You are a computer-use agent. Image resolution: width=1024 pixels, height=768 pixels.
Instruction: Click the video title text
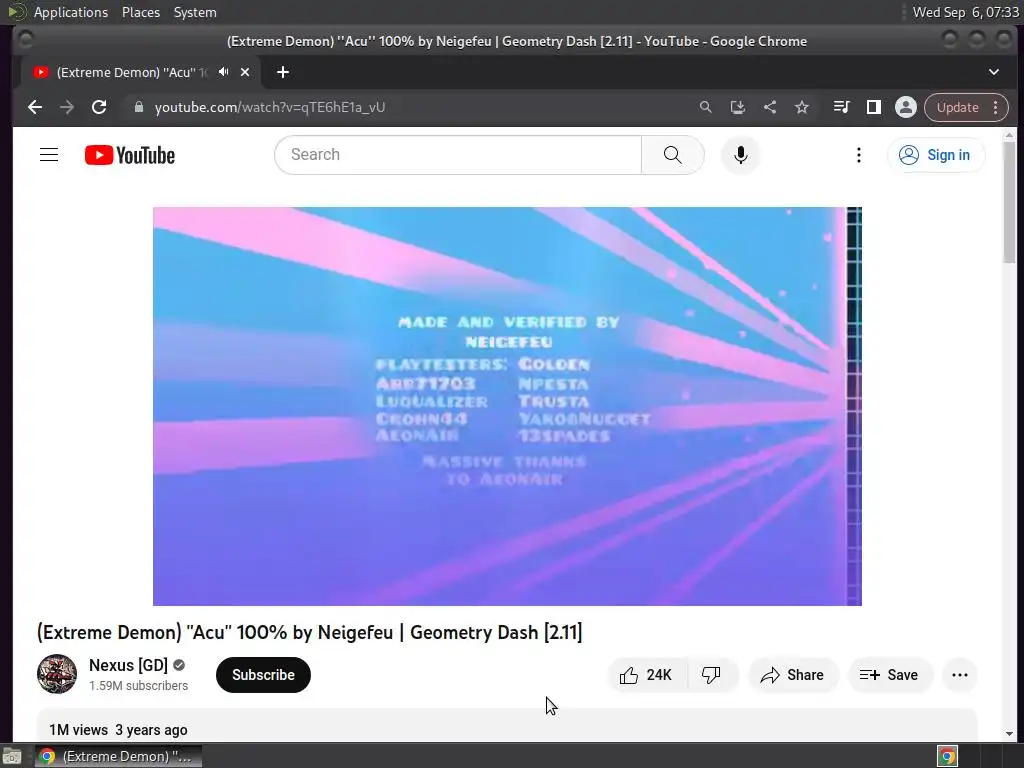click(310, 632)
